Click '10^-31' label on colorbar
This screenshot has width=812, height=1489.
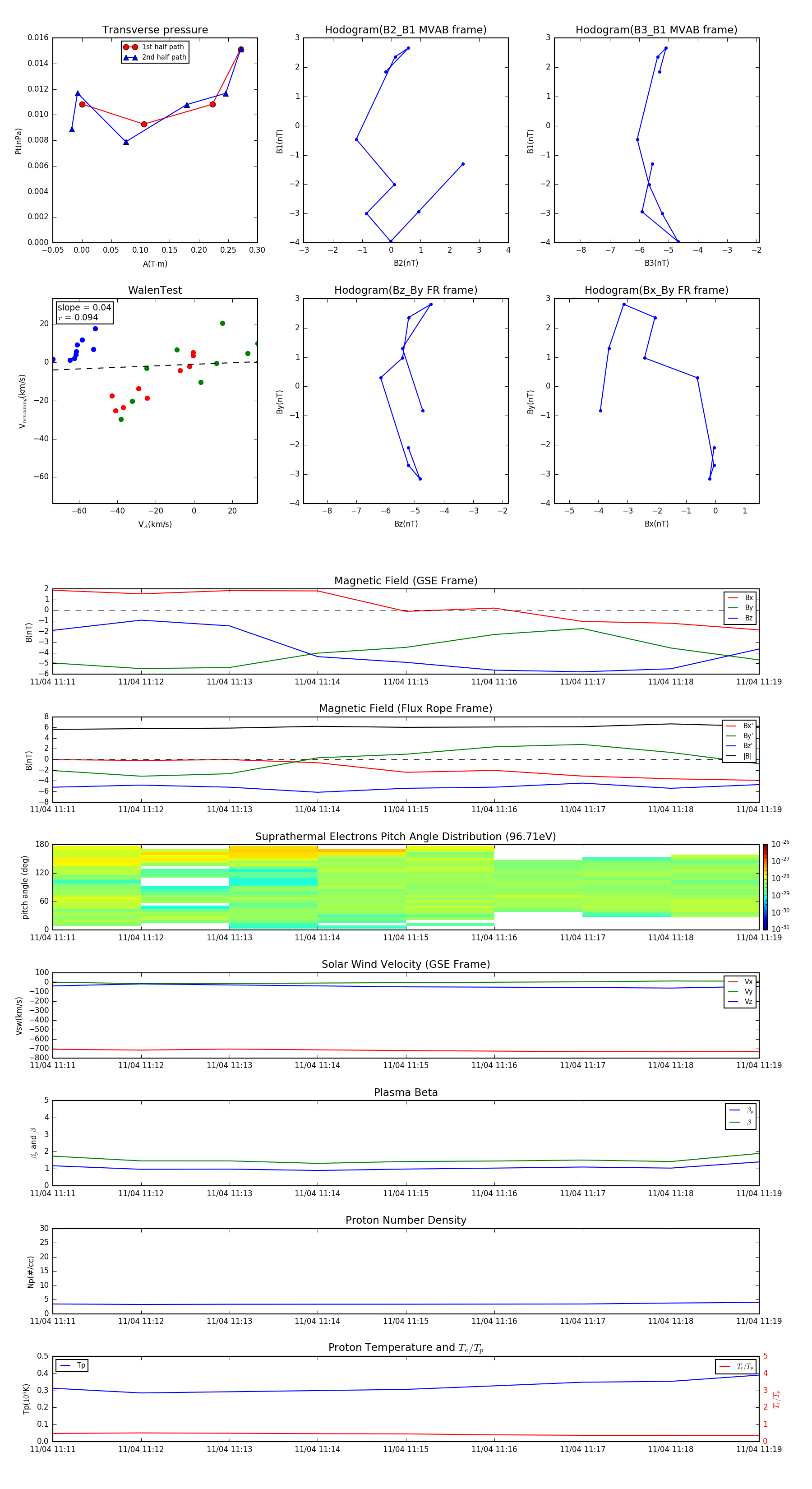(x=780, y=929)
